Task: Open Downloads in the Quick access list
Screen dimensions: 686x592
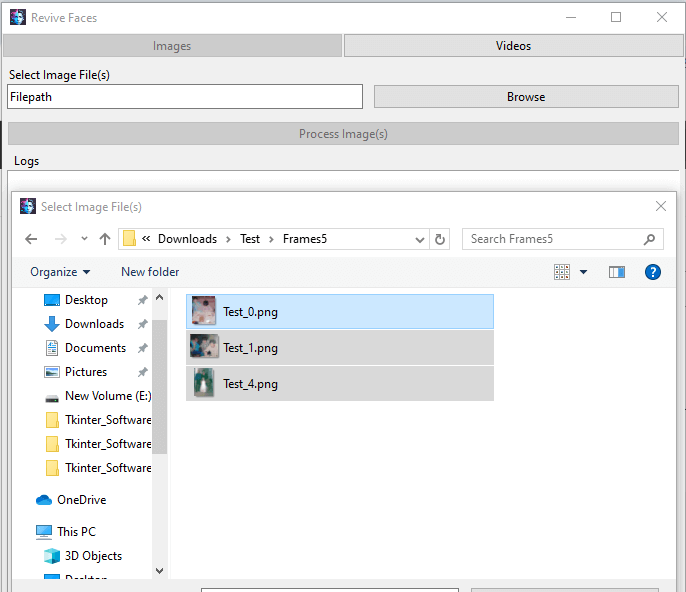Action: 94,324
